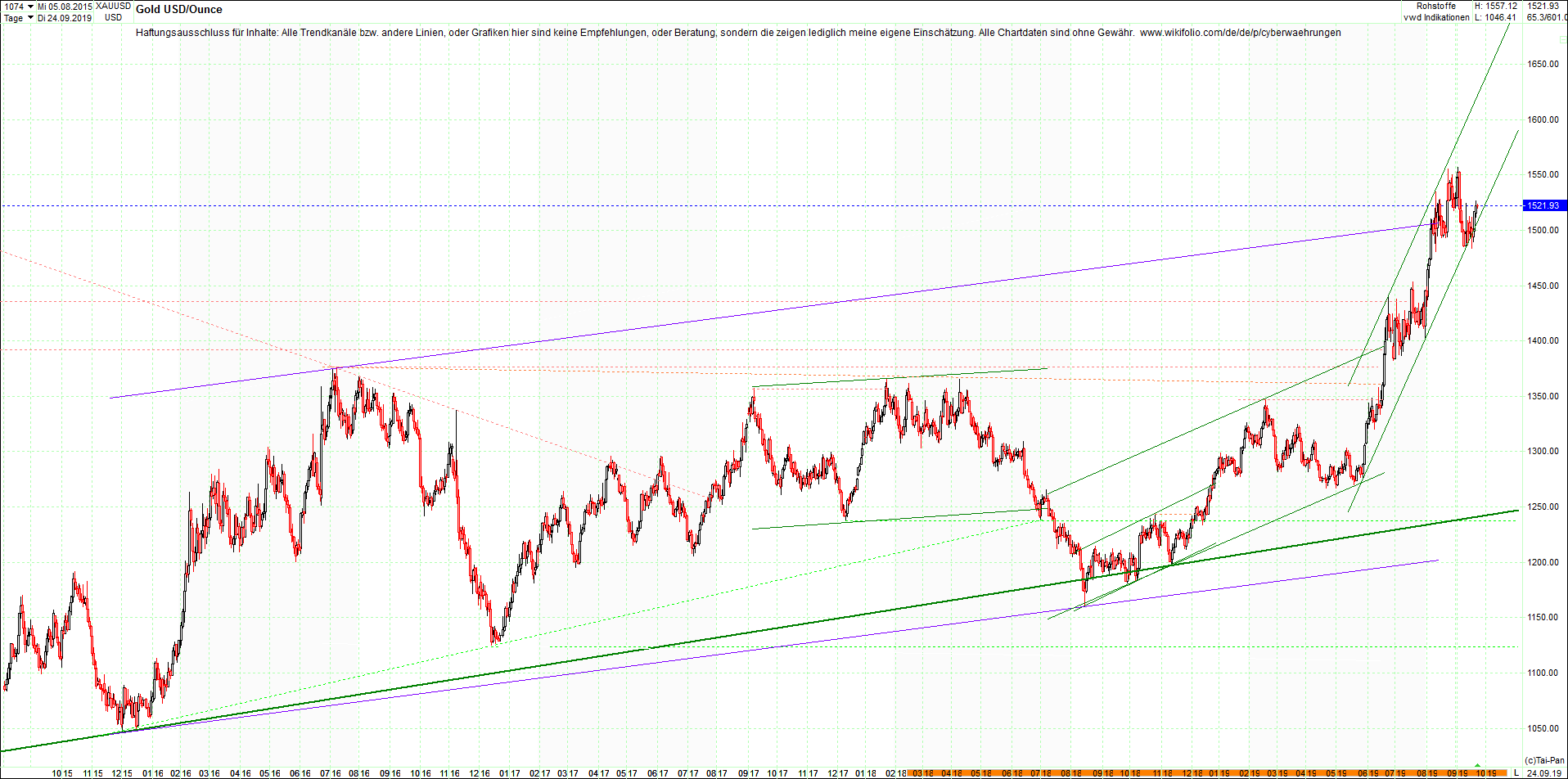Click the "1550.00" price axis label

(x=1542, y=174)
